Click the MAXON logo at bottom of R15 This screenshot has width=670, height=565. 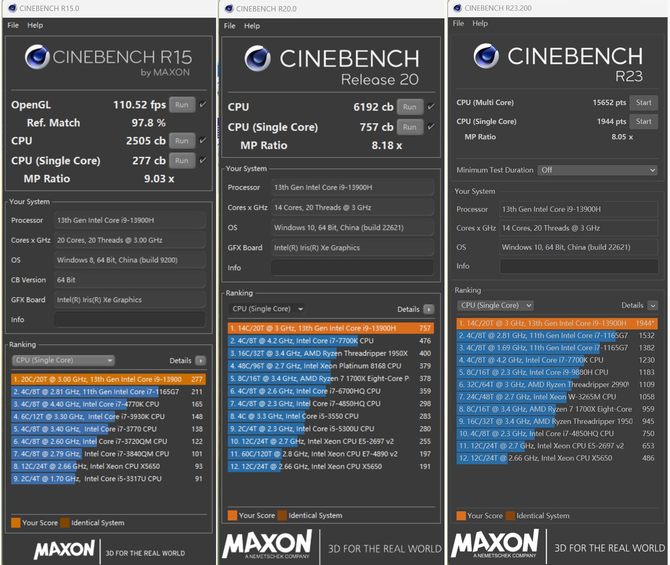coord(65,550)
